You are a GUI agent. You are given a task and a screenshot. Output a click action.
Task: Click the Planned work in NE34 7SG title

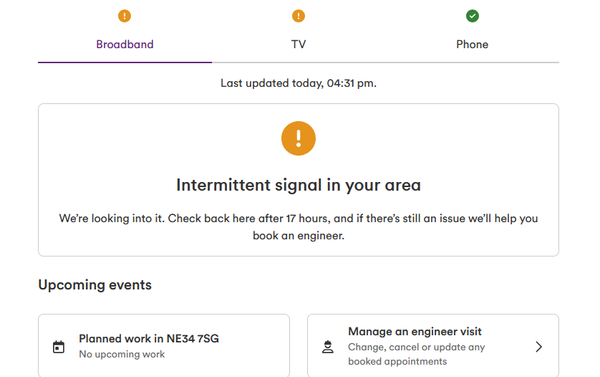pyautogui.click(x=149, y=339)
